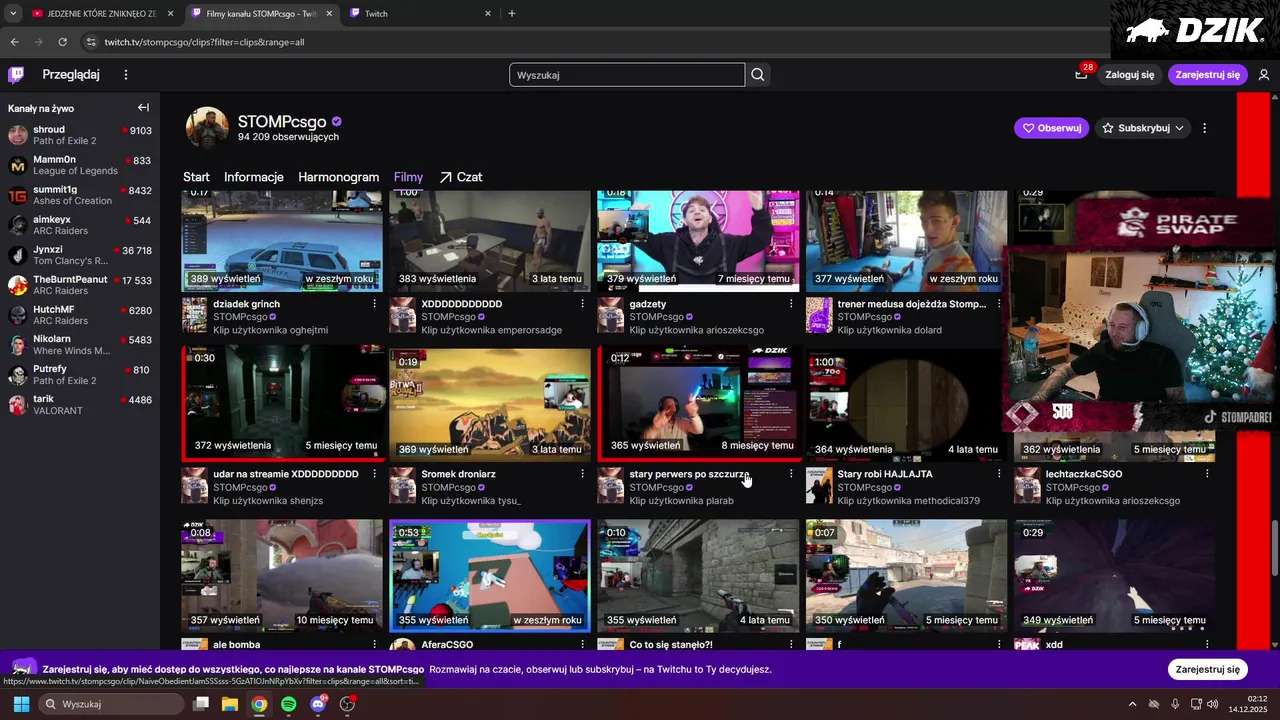Switch to the Start channel tab

point(196,177)
